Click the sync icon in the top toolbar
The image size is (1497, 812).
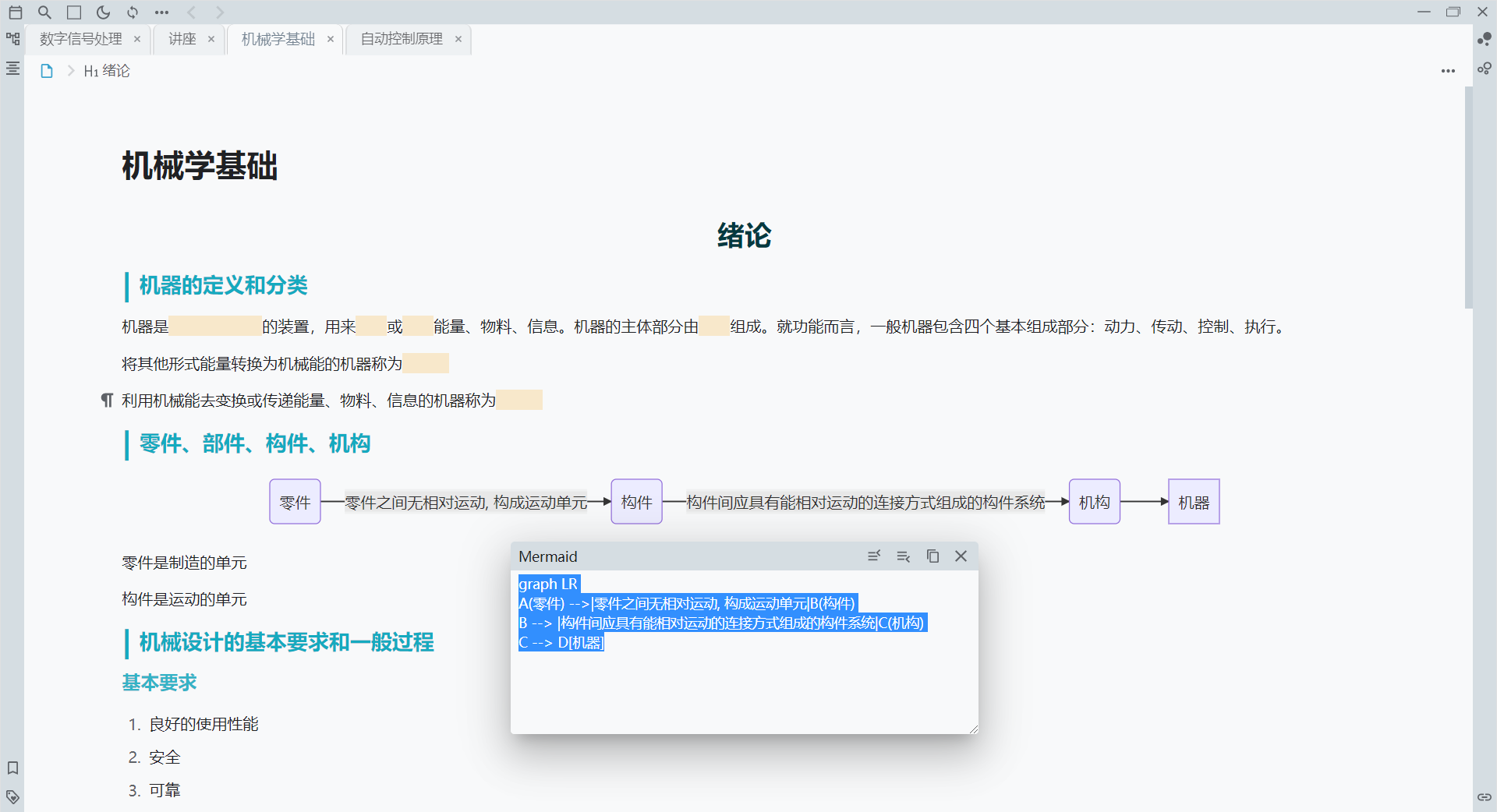[133, 12]
